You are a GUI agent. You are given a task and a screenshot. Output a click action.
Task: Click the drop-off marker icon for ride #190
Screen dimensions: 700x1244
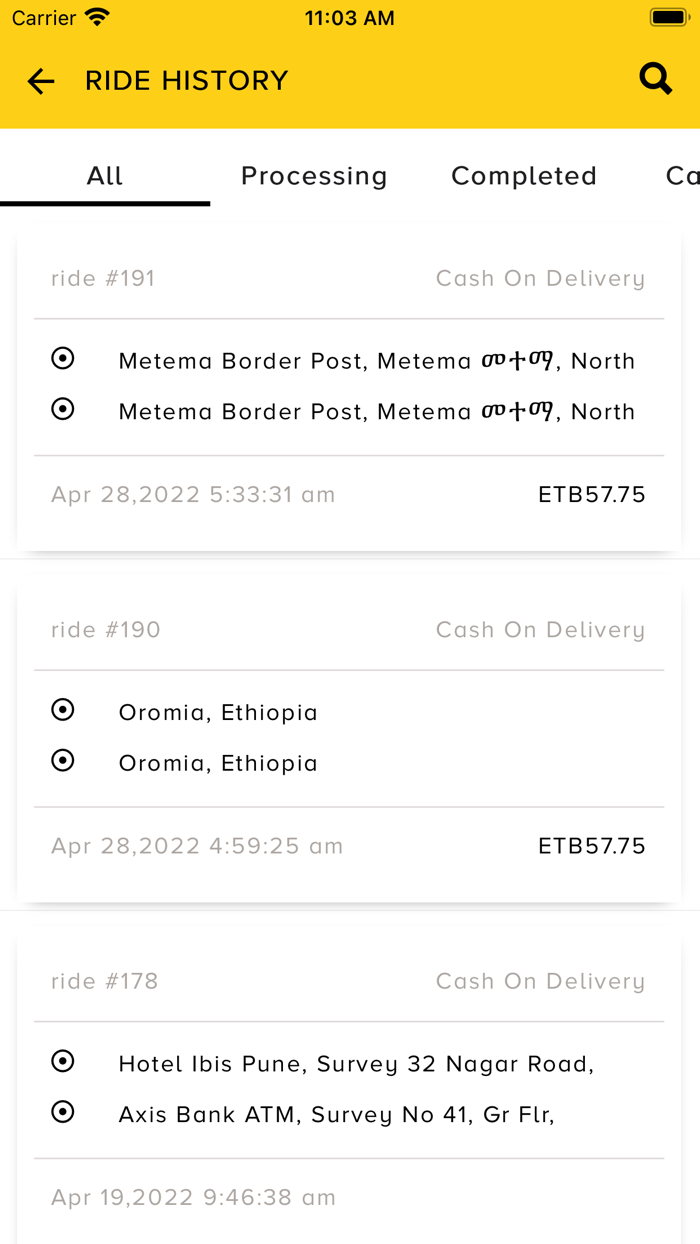tap(63, 761)
